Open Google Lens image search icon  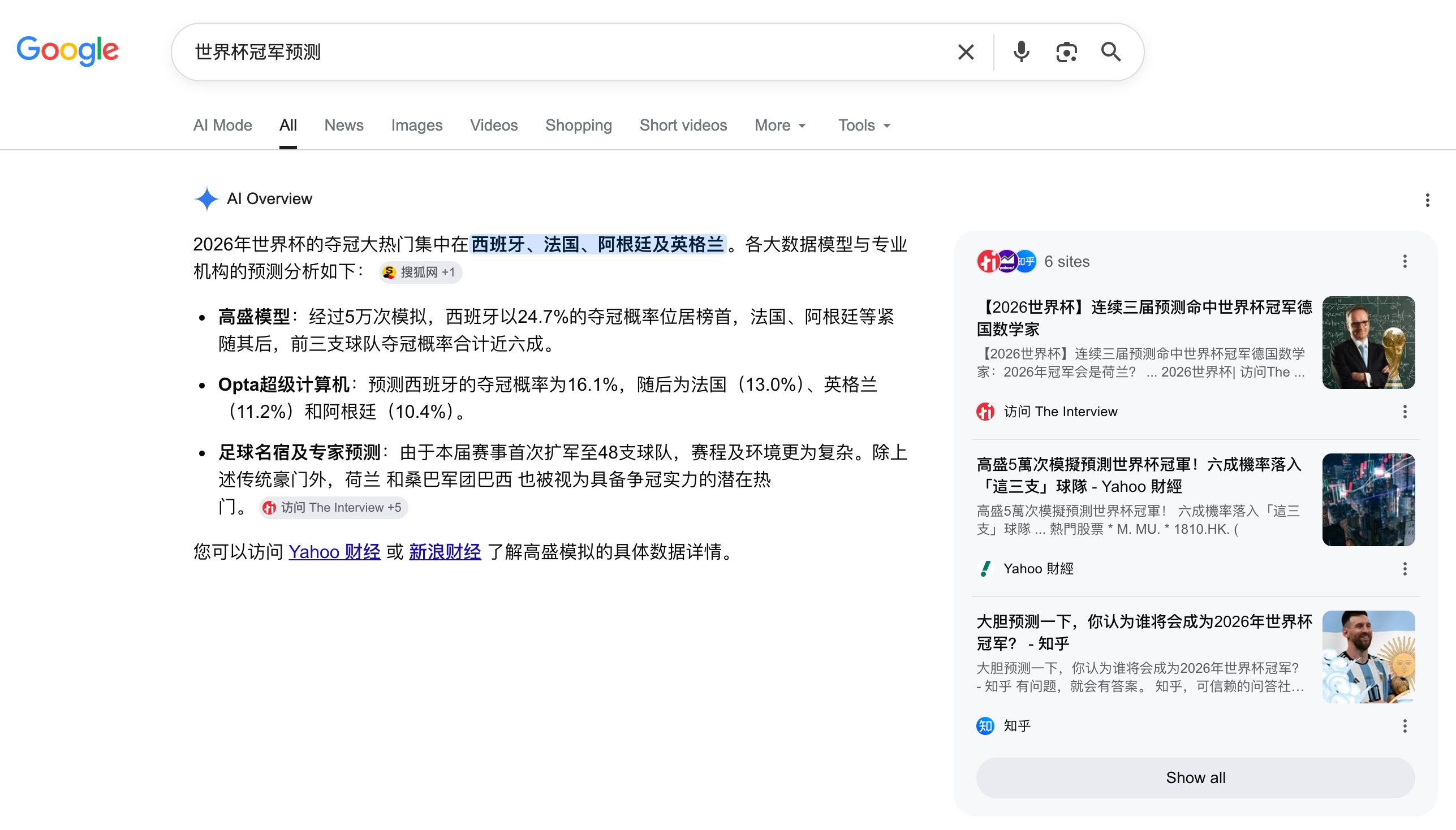(1066, 52)
